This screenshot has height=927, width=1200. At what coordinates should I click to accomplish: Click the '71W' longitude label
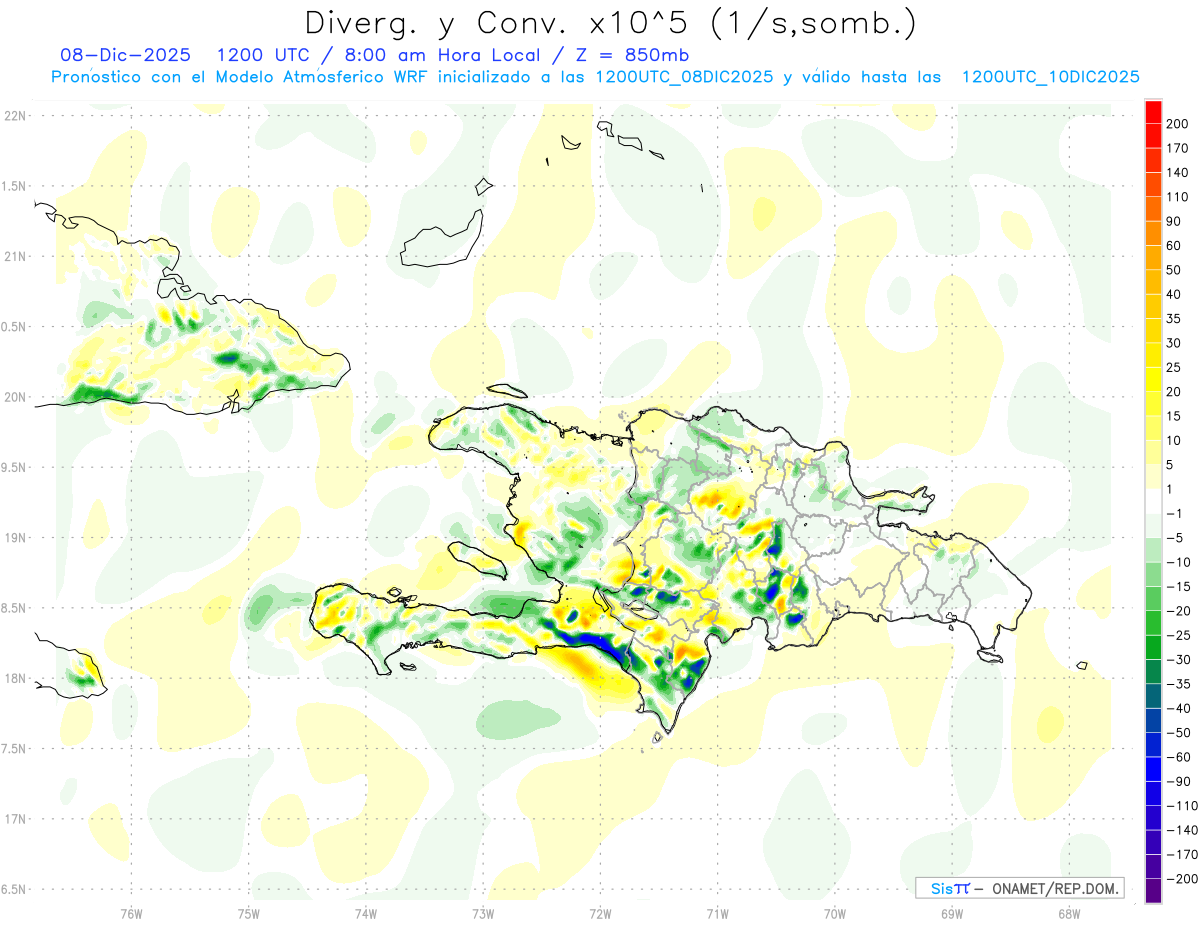click(717, 913)
